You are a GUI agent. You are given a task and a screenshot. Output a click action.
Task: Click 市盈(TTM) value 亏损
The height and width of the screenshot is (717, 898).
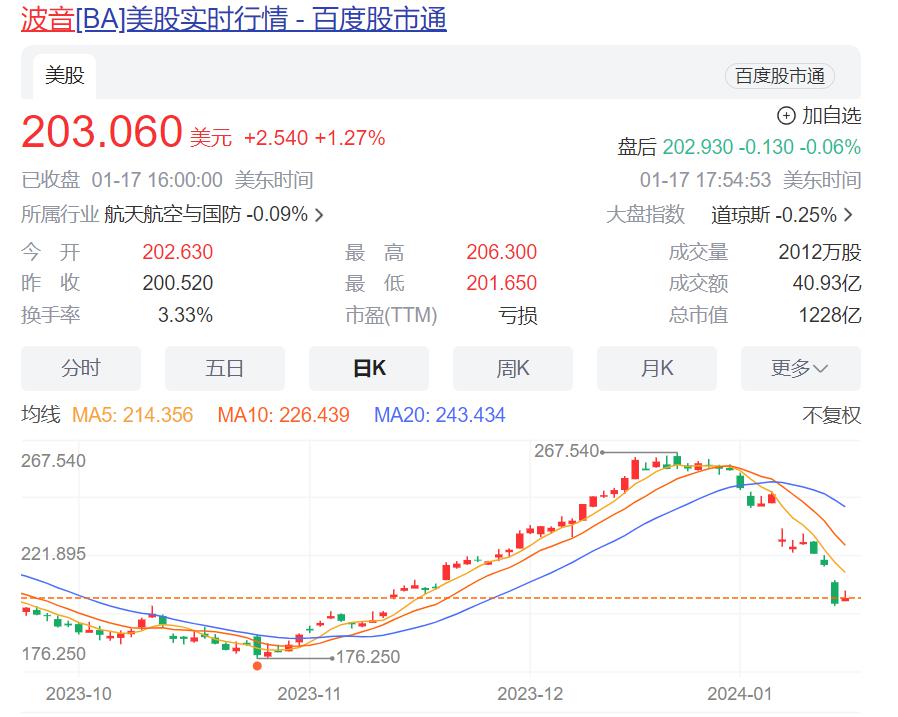[518, 316]
